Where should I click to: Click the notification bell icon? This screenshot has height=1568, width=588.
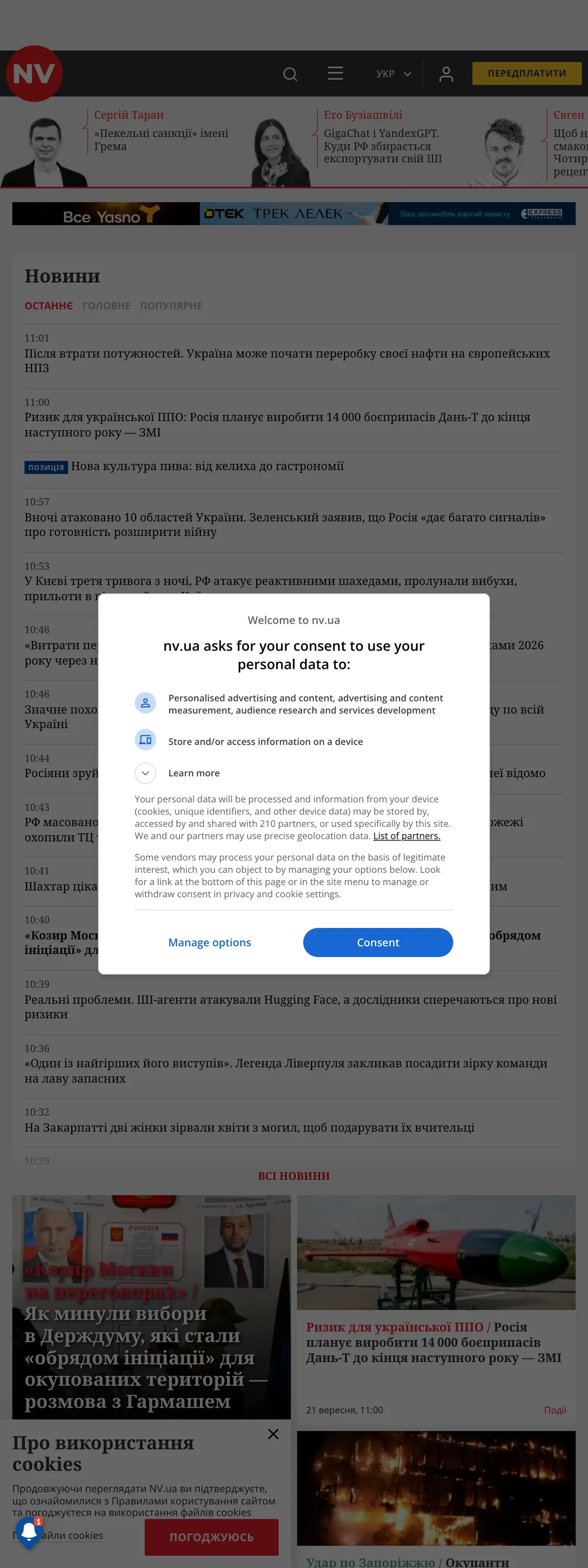(x=28, y=1532)
